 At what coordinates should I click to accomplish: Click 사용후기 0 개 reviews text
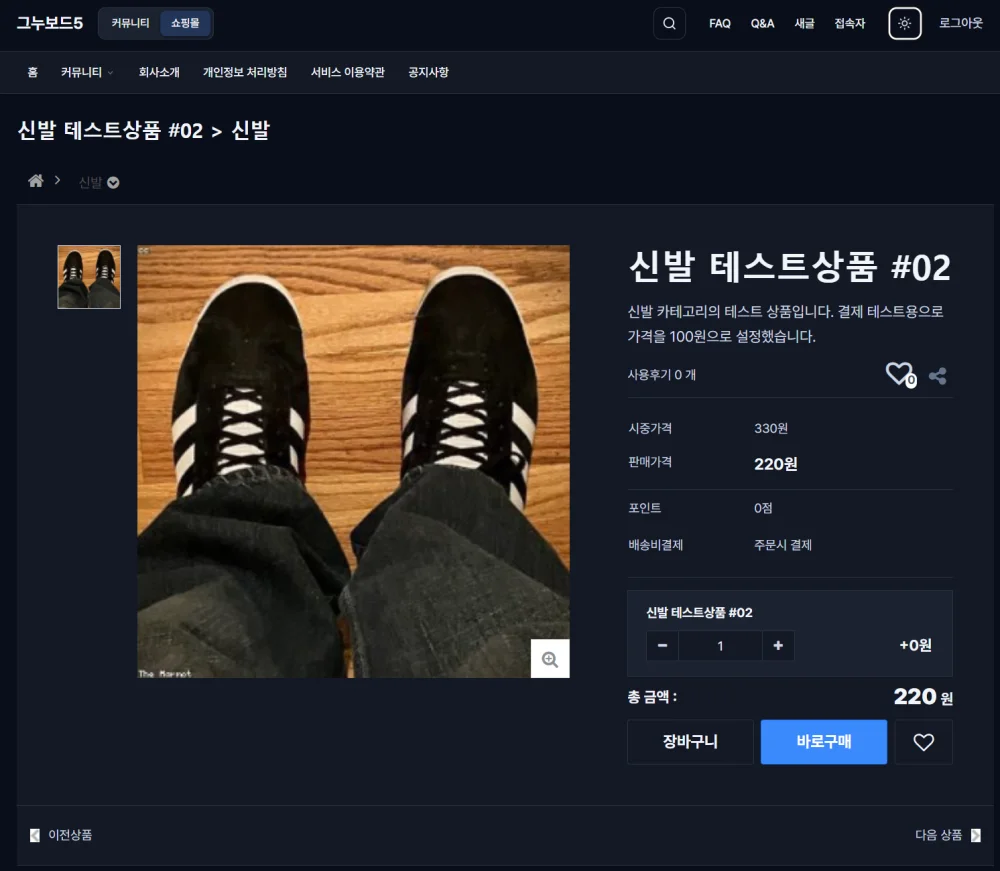(661, 375)
